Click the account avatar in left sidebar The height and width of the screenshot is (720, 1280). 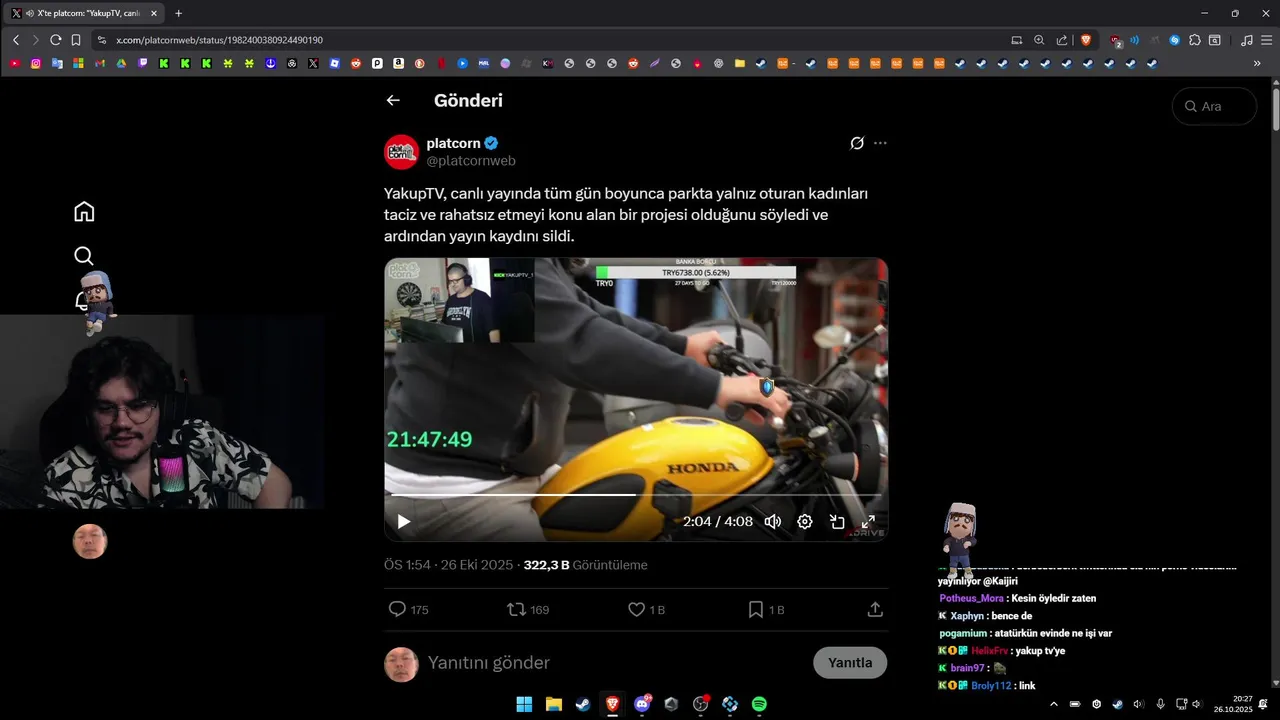coord(90,541)
